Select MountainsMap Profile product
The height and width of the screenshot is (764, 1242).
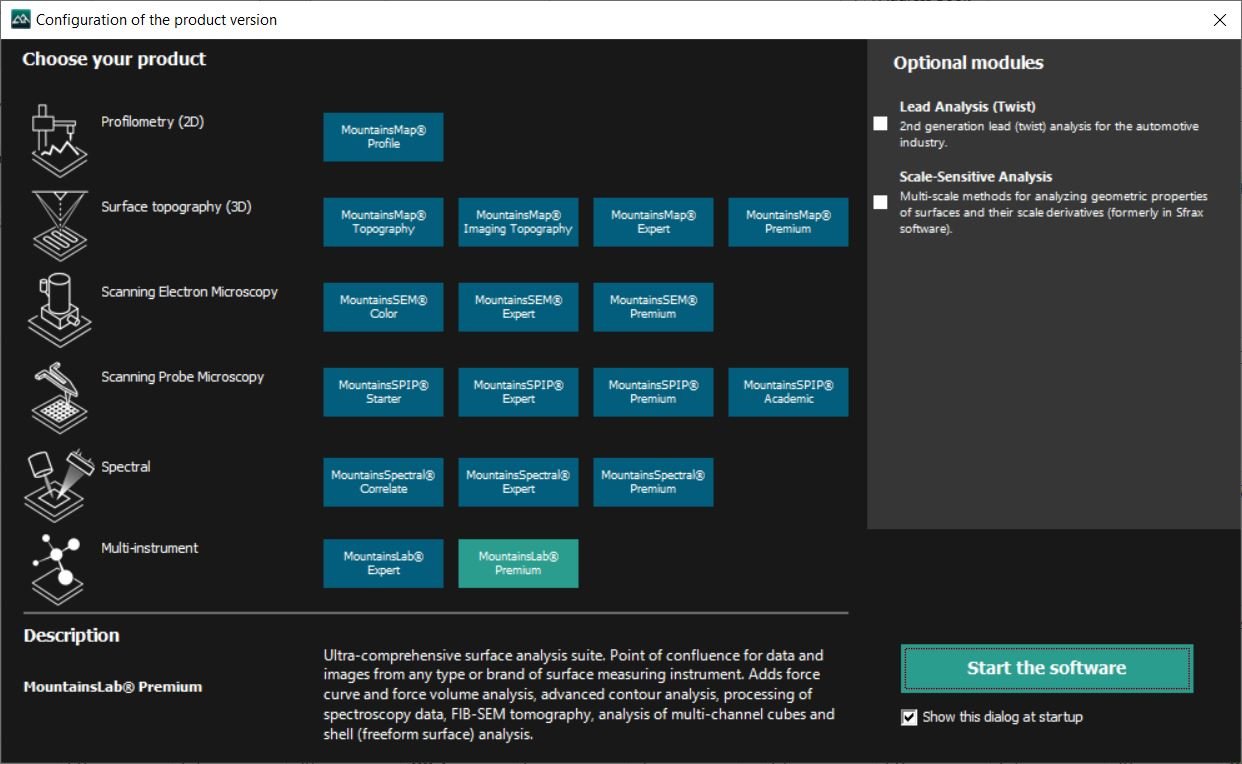(383, 137)
